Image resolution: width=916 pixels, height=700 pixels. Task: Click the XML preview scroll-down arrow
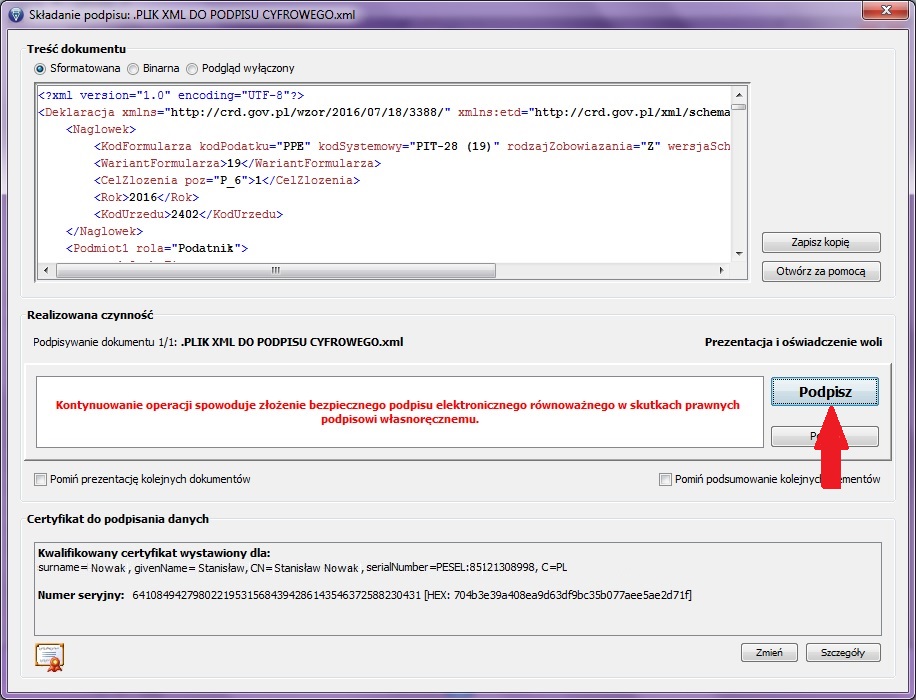(739, 254)
